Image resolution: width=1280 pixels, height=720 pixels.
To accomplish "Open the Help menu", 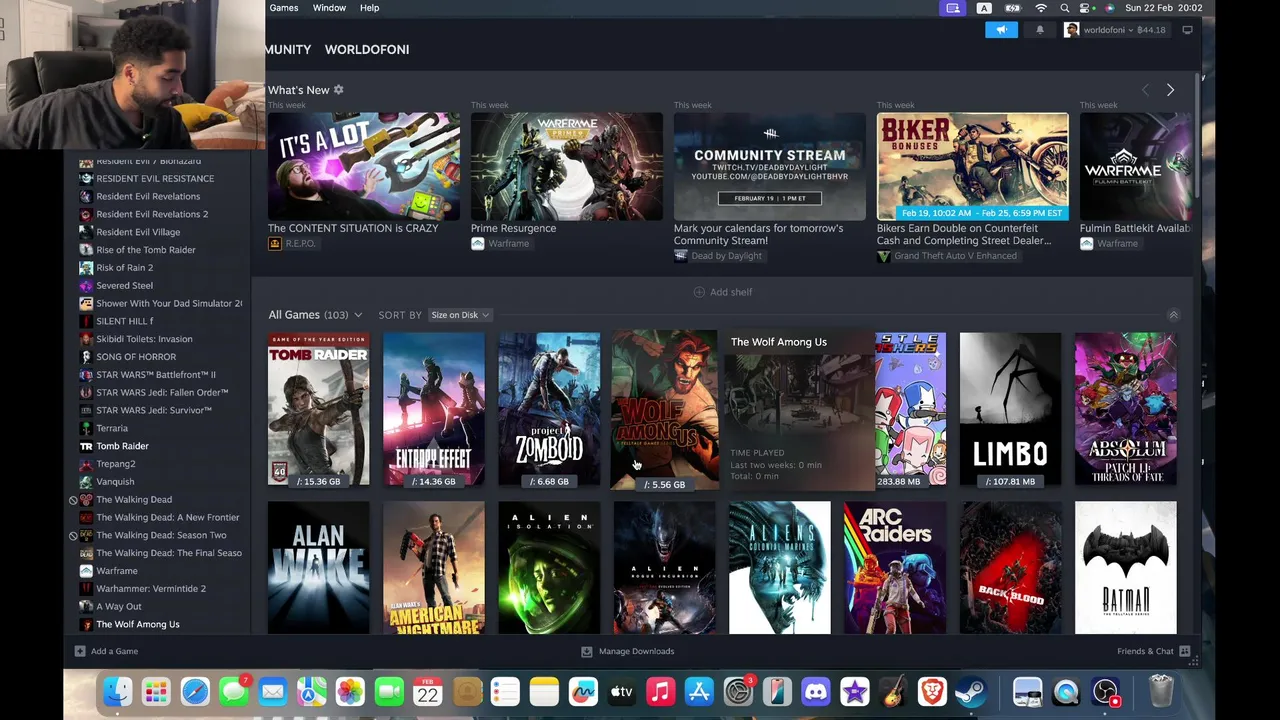I will tap(369, 8).
